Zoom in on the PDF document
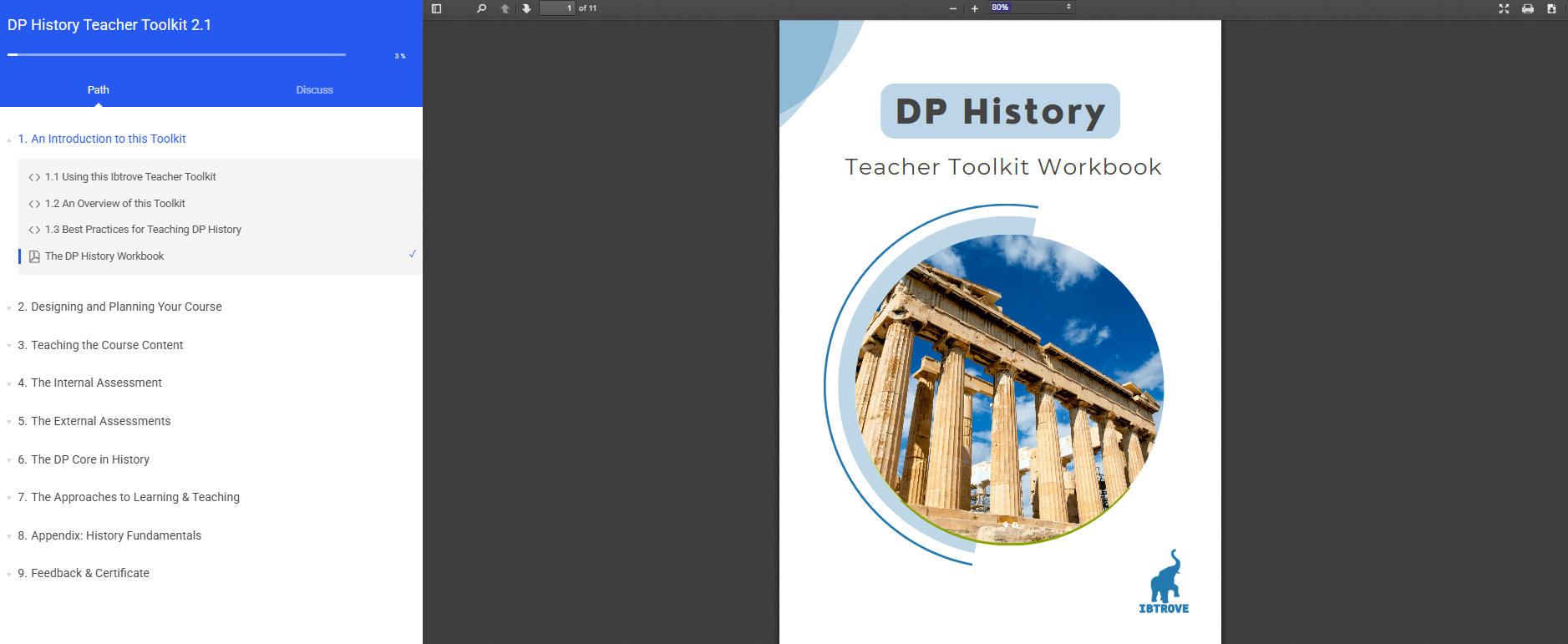1568x644 pixels. pyautogui.click(x=974, y=8)
